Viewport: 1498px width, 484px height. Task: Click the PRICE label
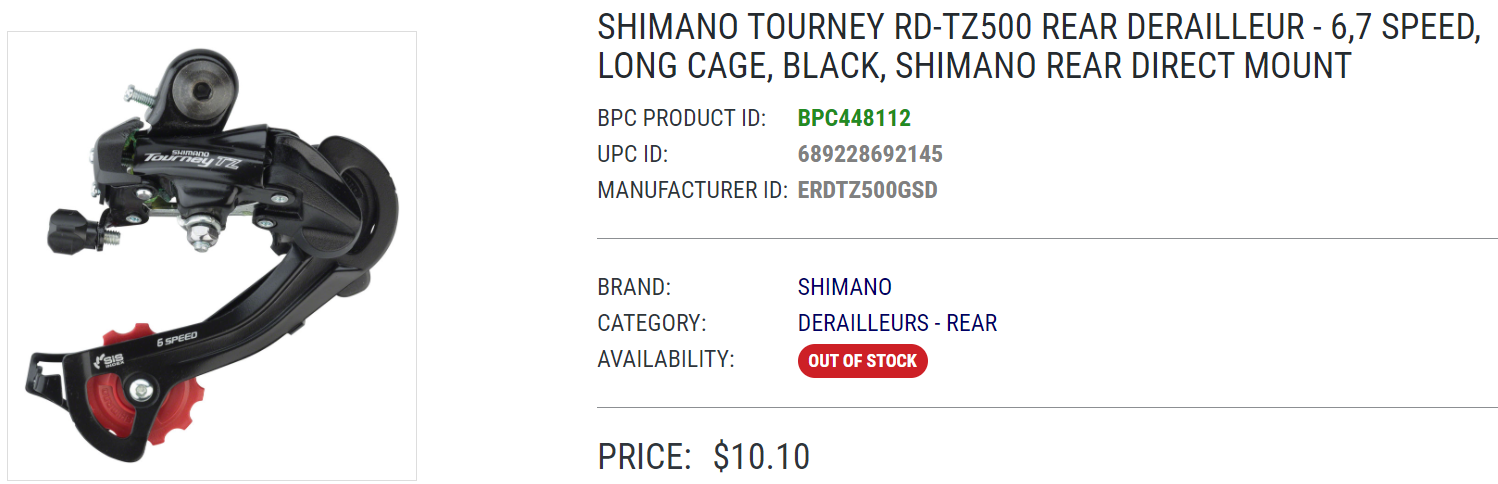644,456
